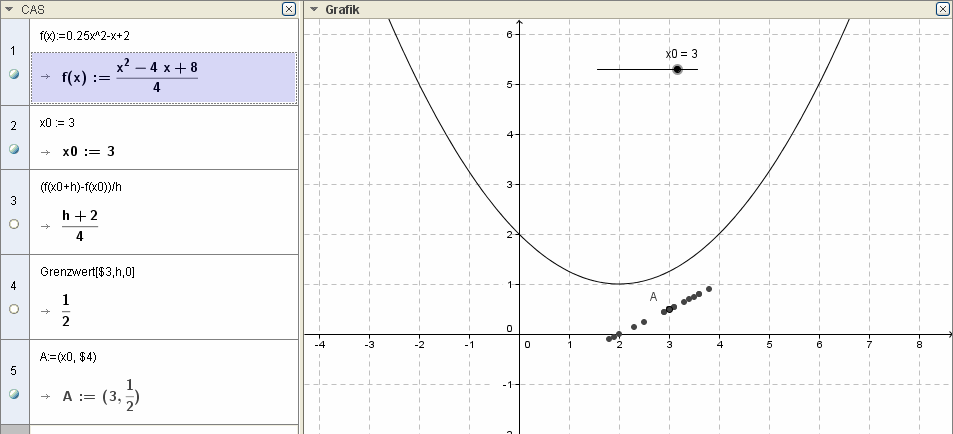Select row header number 4 in CAS
The width and height of the screenshot is (953, 434).
pos(14,285)
